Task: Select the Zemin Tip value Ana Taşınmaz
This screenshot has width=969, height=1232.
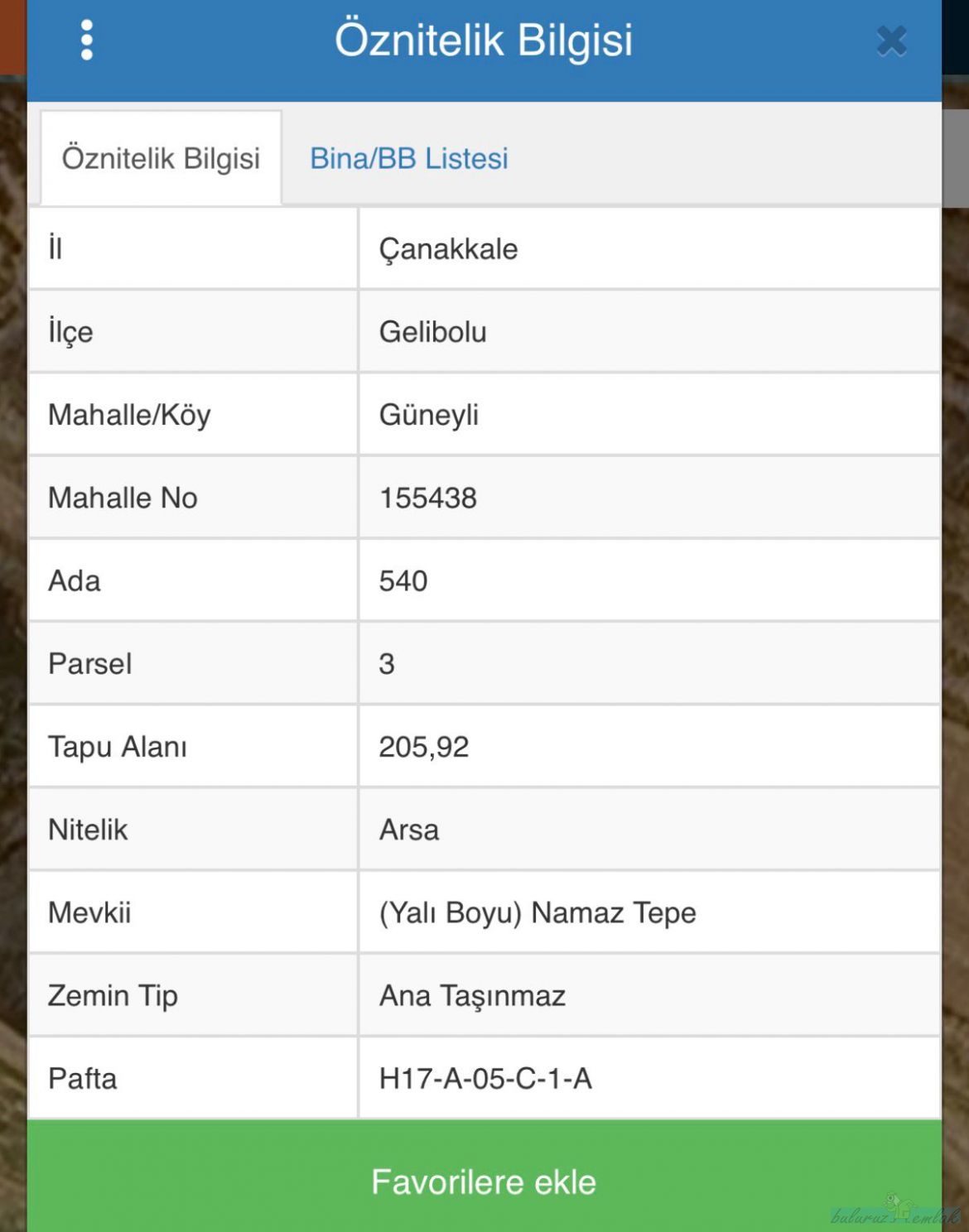Action: [x=472, y=995]
